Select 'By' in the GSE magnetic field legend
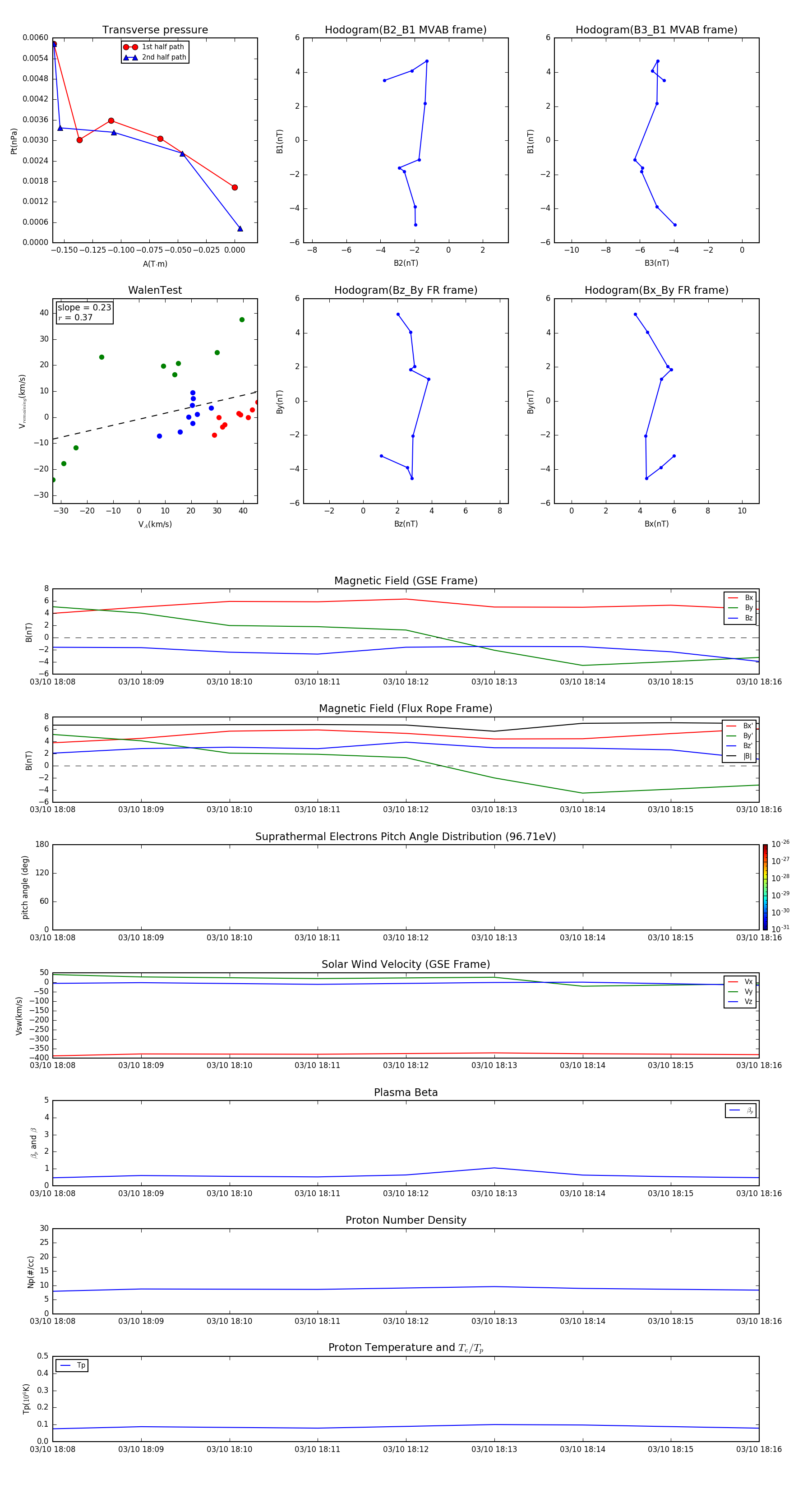The width and height of the screenshot is (812, 1489). point(740,607)
